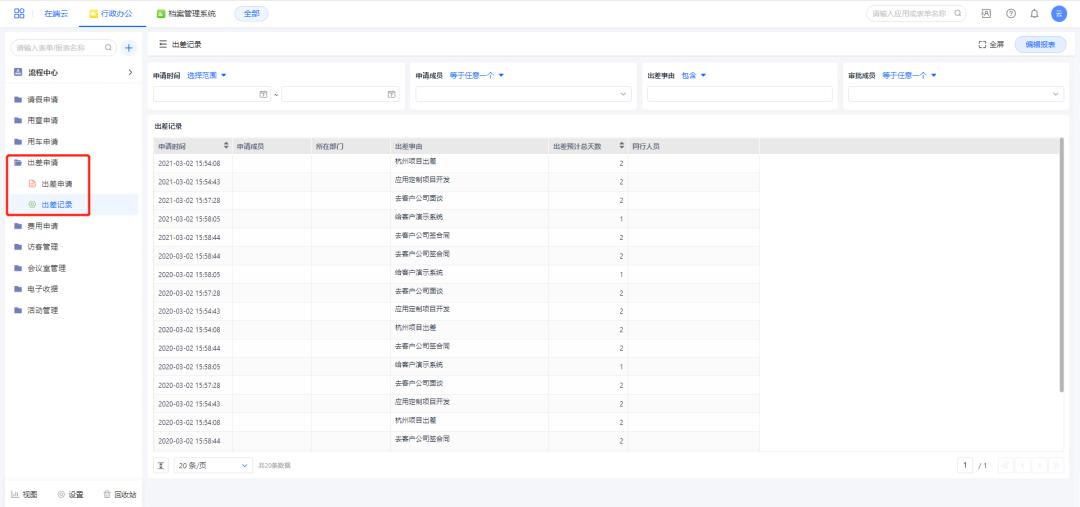Select the 2021-03-02 15:57:28 row cell
Screen dimensions: 1080x507
193,200
